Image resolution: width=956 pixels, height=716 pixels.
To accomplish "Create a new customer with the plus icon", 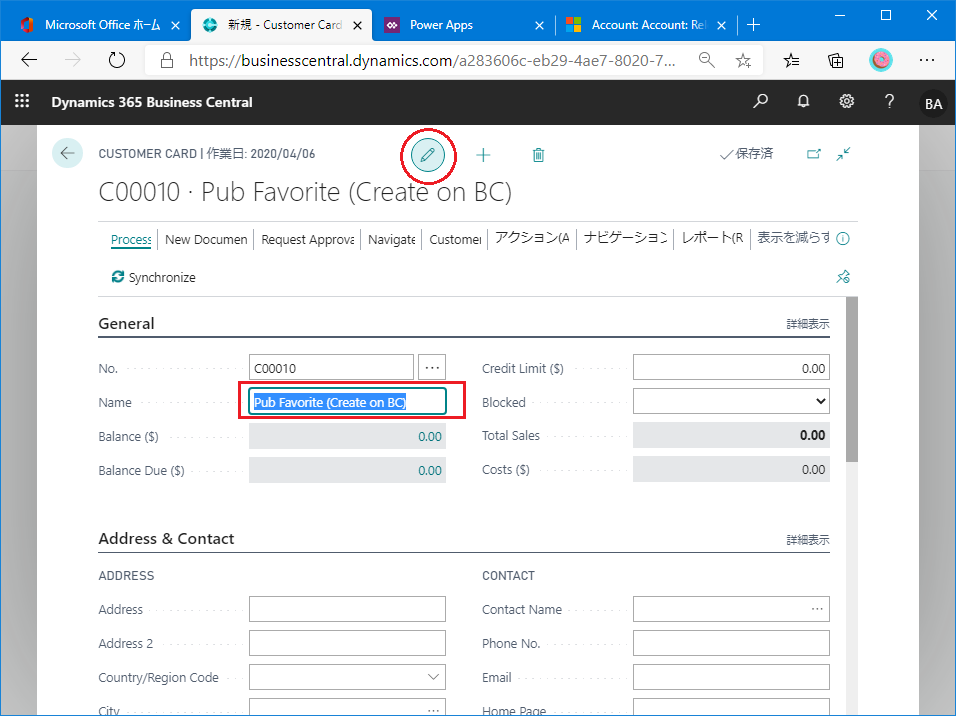I will [x=483, y=155].
